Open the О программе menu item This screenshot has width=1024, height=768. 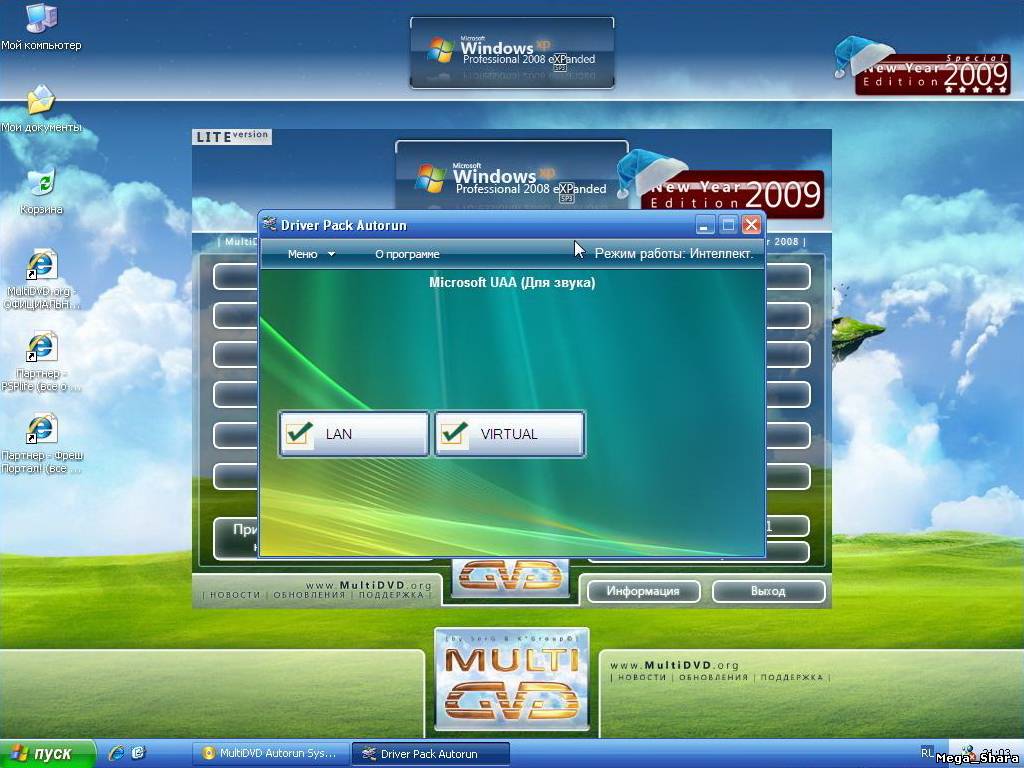(x=407, y=254)
